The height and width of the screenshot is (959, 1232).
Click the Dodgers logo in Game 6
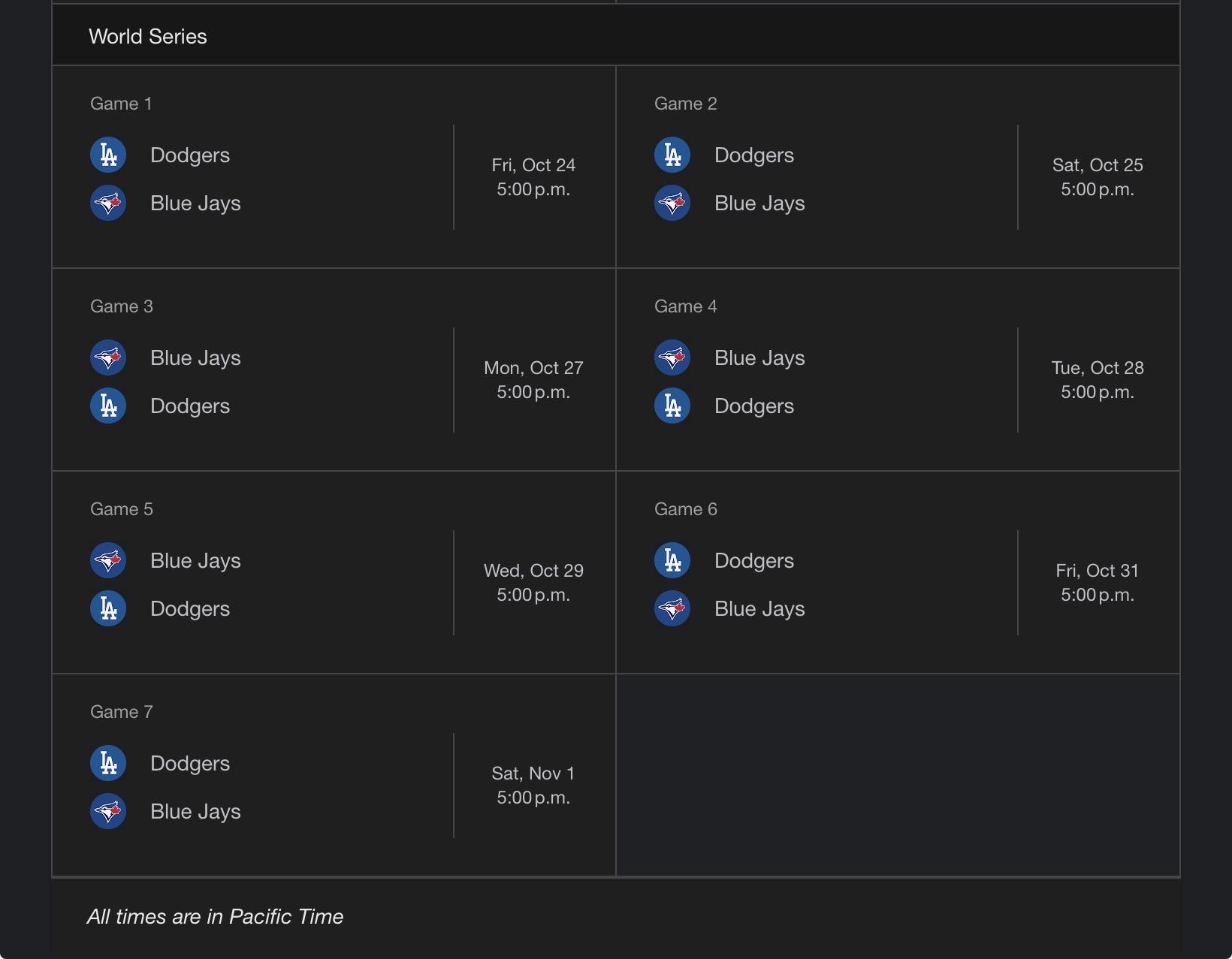coord(672,560)
